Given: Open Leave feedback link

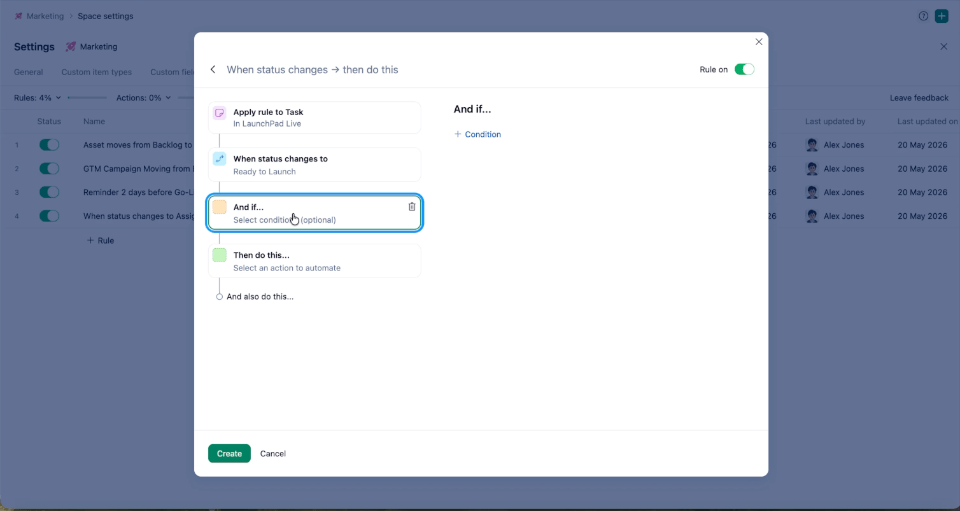Looking at the screenshot, I should point(919,98).
